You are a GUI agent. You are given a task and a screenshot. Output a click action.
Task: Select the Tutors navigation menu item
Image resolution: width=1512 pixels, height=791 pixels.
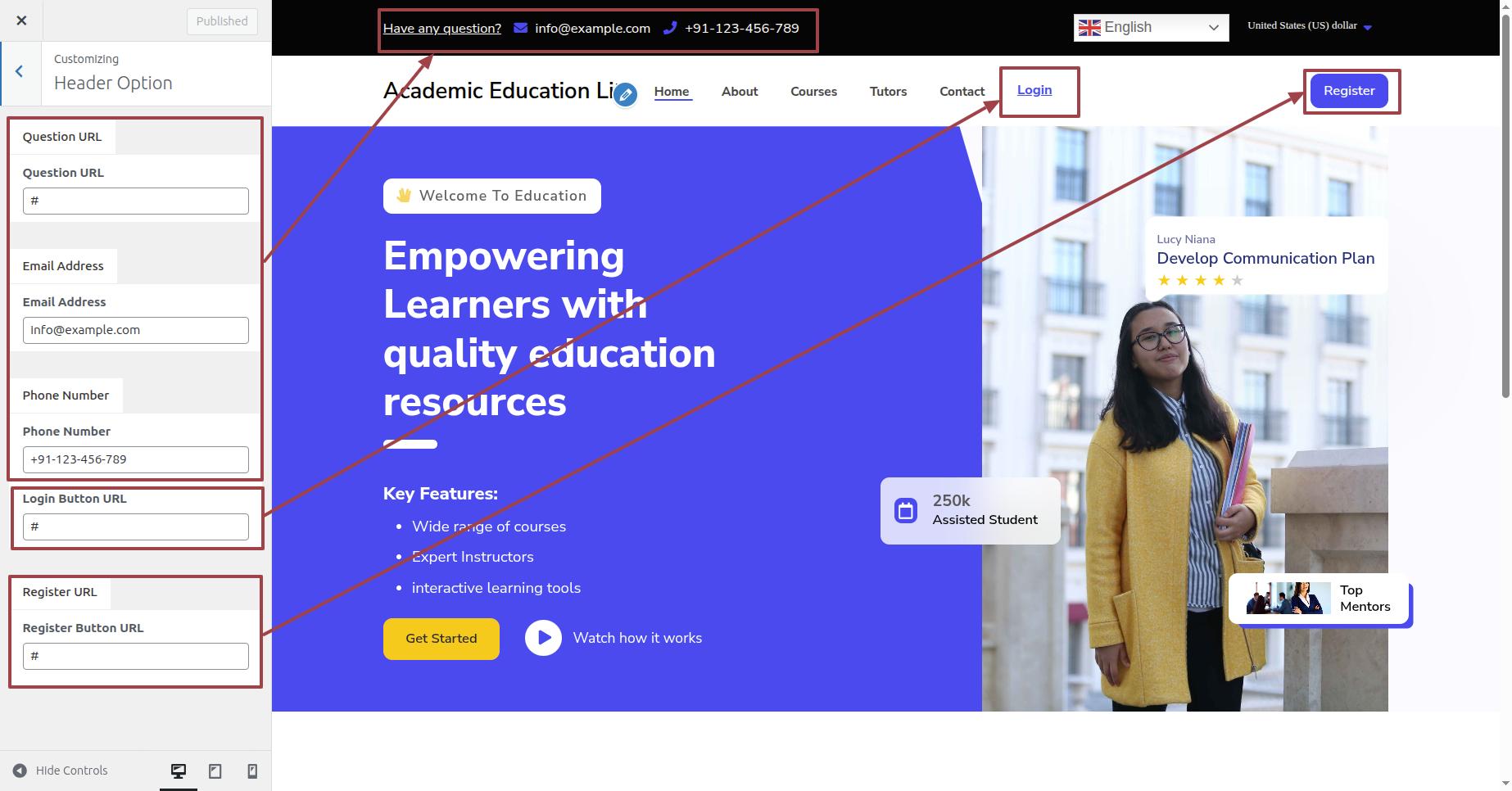coord(888,92)
